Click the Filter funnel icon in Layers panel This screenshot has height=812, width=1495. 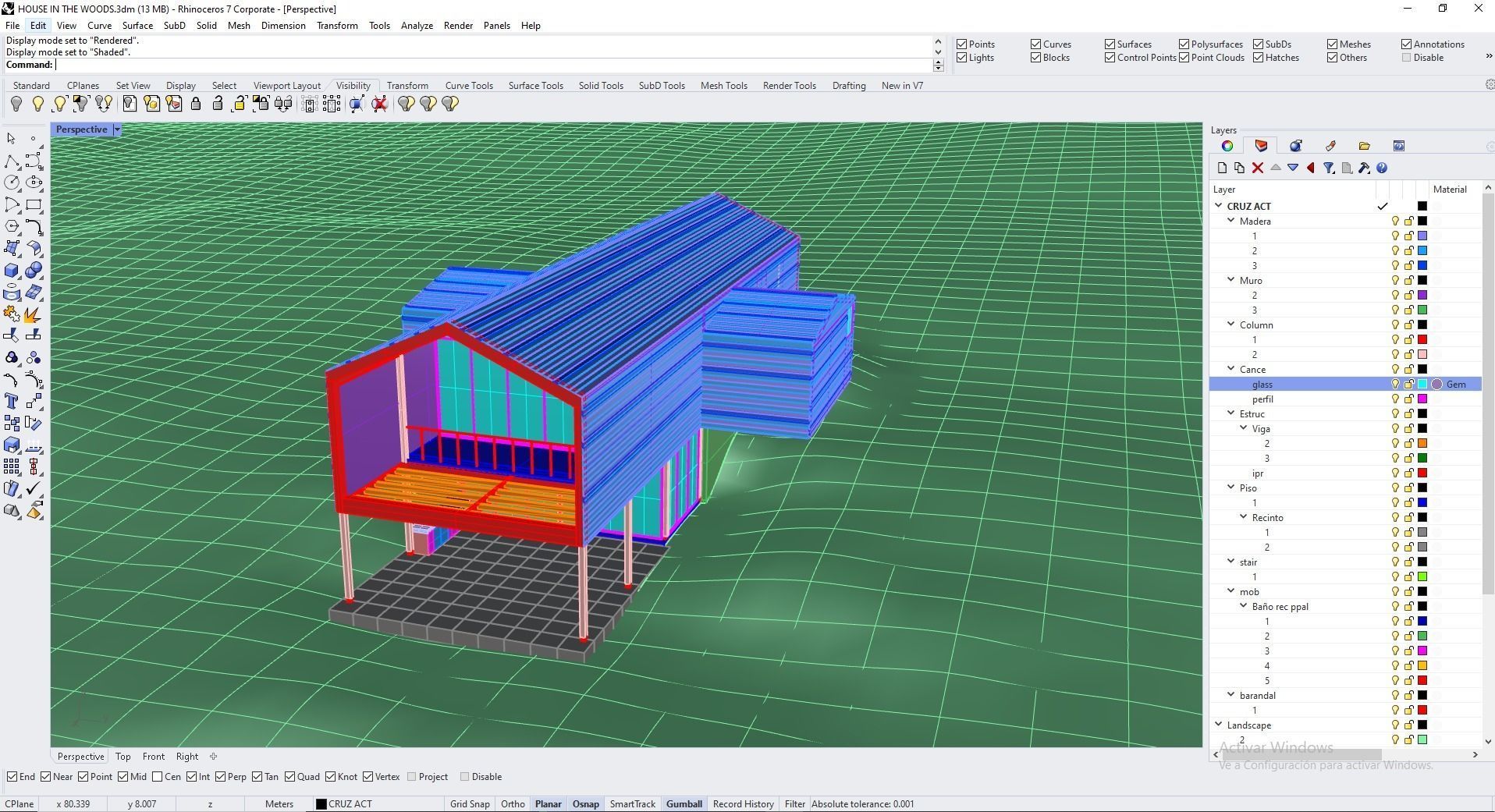click(x=1329, y=168)
